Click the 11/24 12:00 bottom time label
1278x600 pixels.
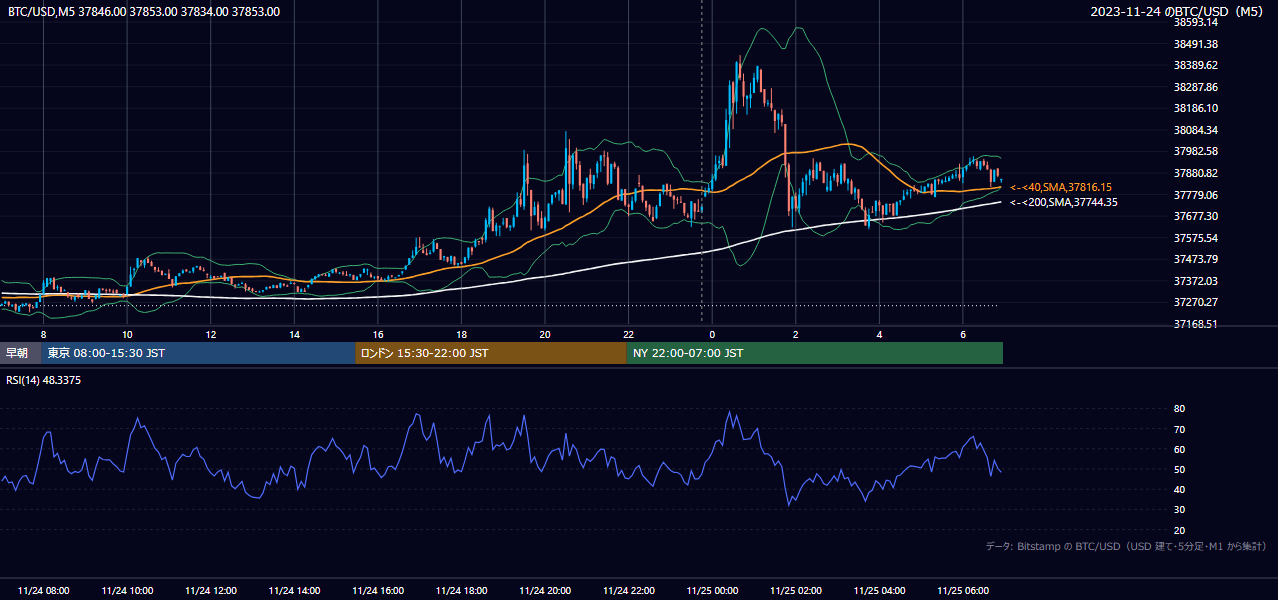click(x=211, y=591)
